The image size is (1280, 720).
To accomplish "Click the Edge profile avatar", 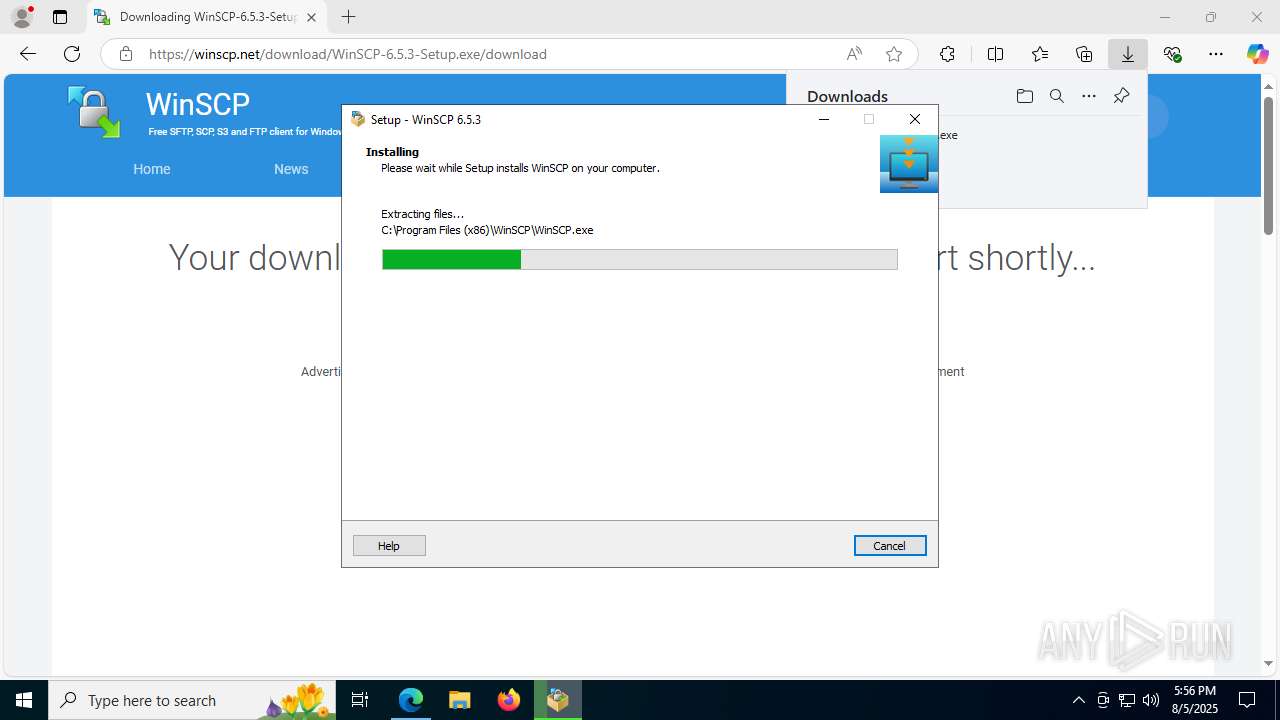I will tap(22, 17).
